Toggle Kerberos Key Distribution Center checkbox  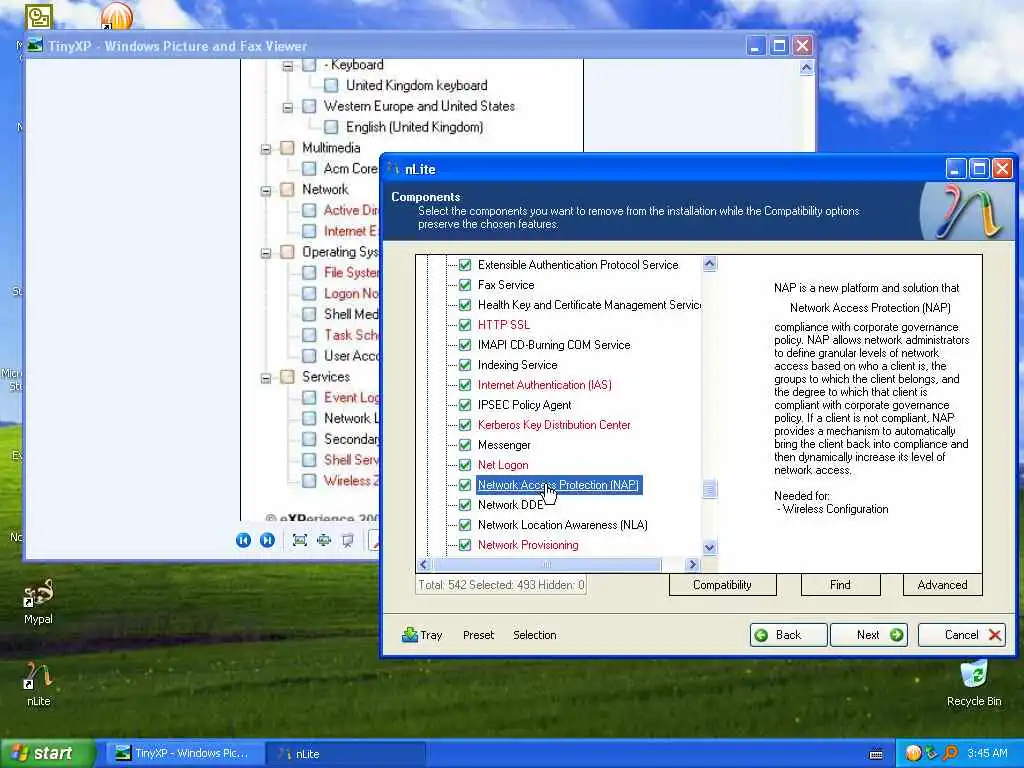coord(465,425)
